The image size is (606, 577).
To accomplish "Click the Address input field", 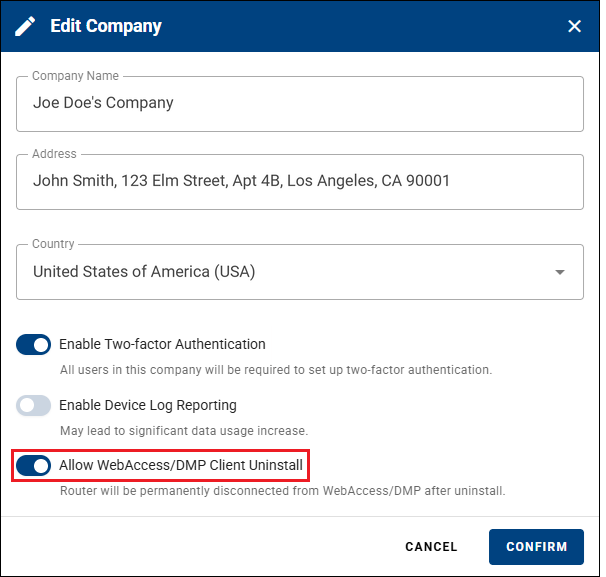I will (300, 182).
